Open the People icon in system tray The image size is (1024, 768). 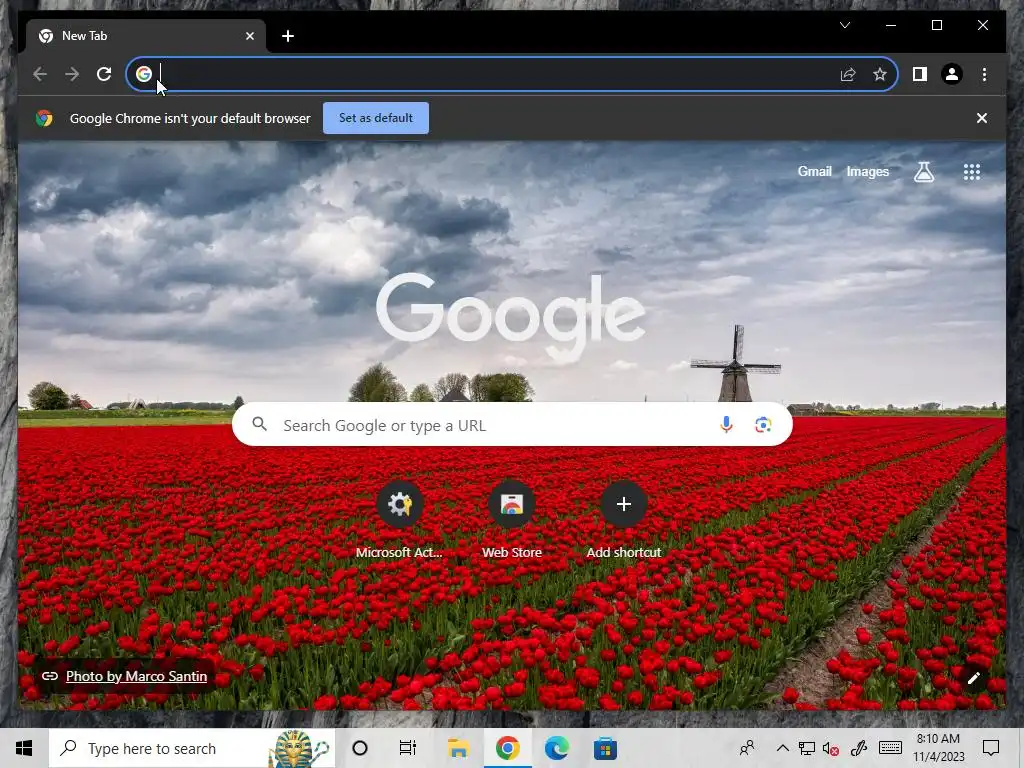point(747,748)
